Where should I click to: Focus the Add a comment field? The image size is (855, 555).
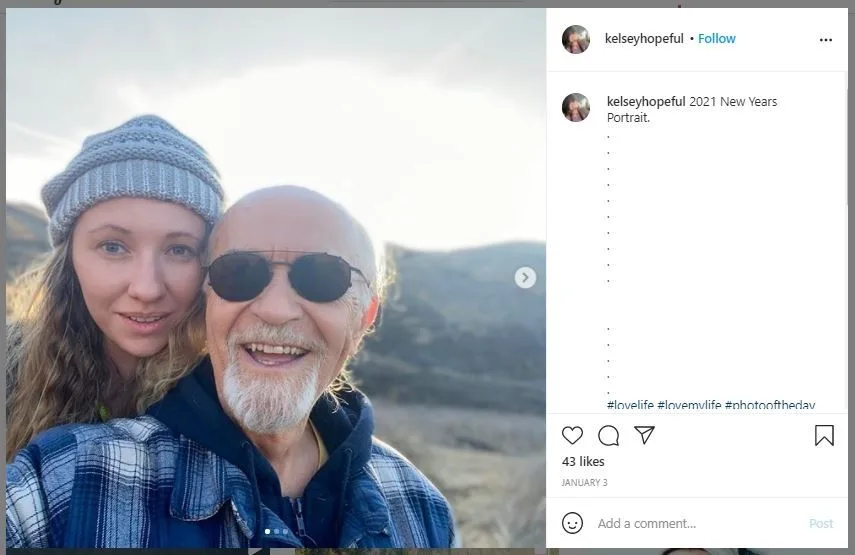tap(690, 524)
